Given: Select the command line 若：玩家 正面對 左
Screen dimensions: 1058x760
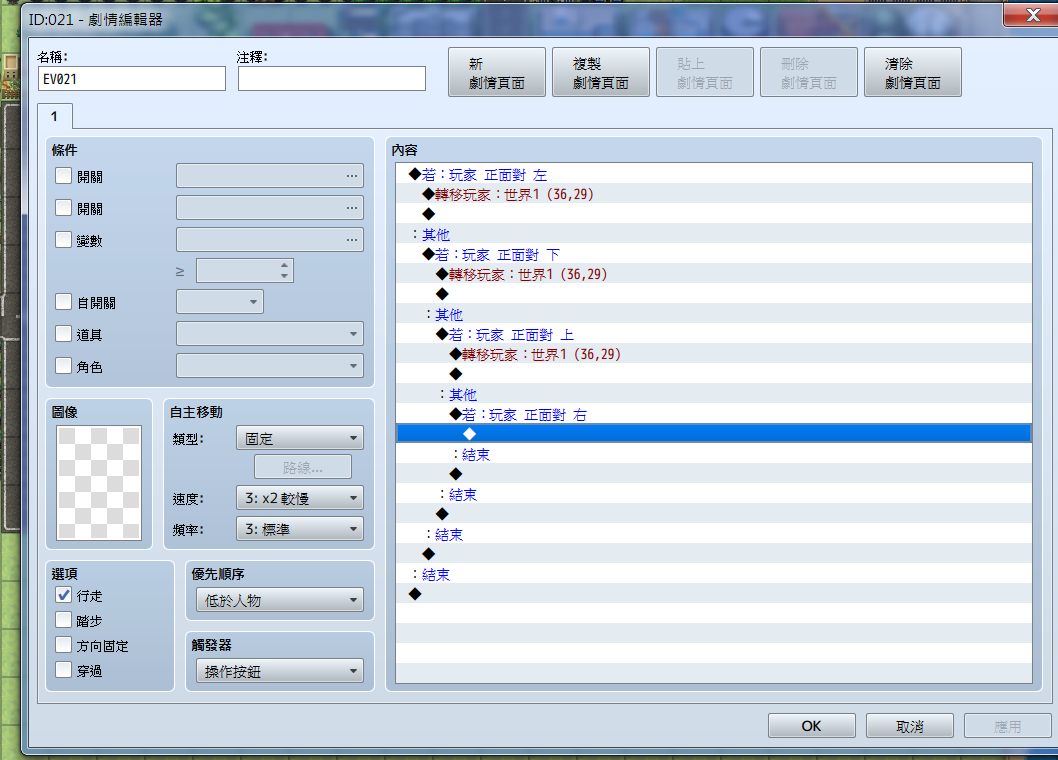Looking at the screenshot, I should pos(714,175).
